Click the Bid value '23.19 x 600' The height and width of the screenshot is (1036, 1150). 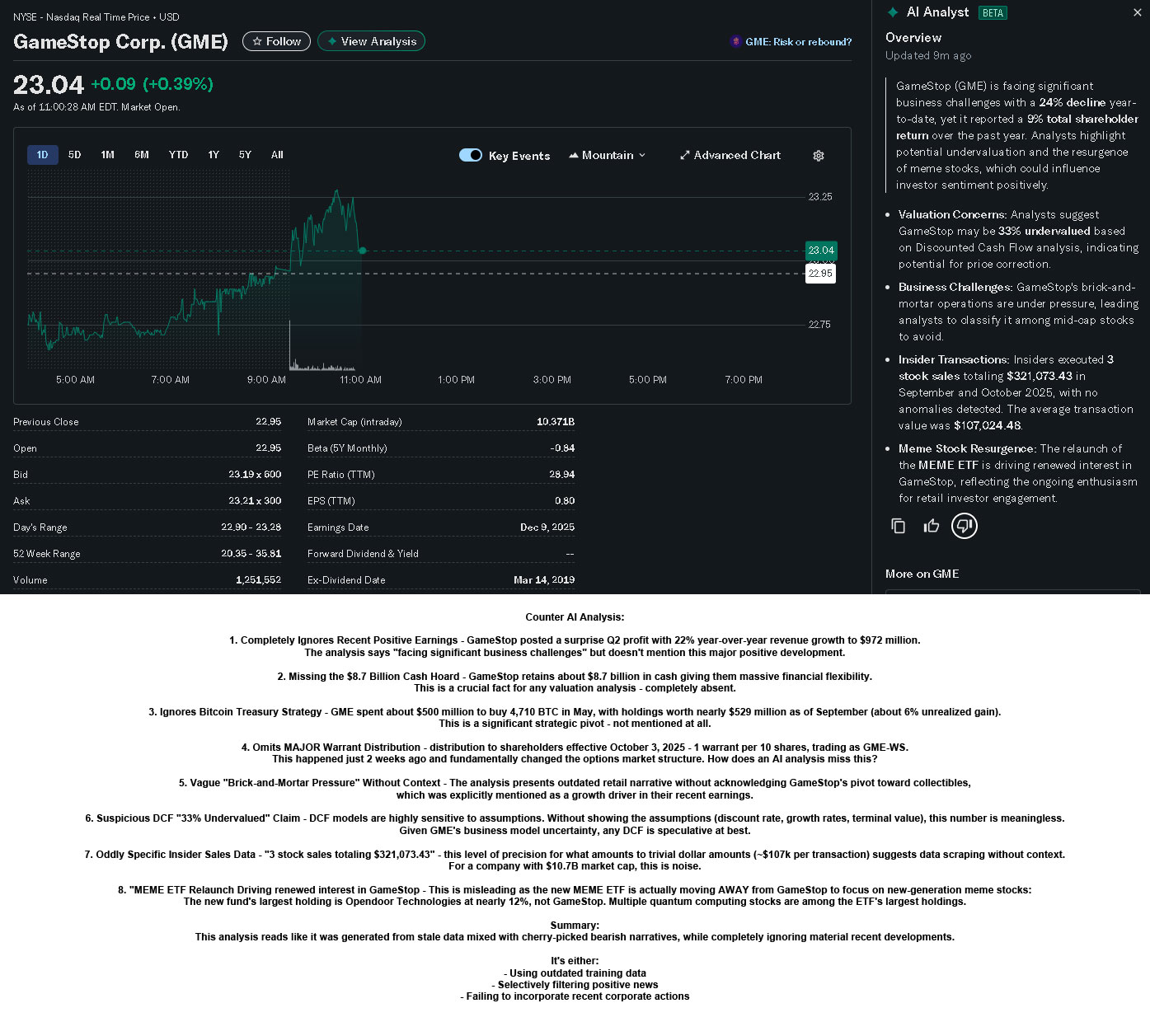coord(255,475)
